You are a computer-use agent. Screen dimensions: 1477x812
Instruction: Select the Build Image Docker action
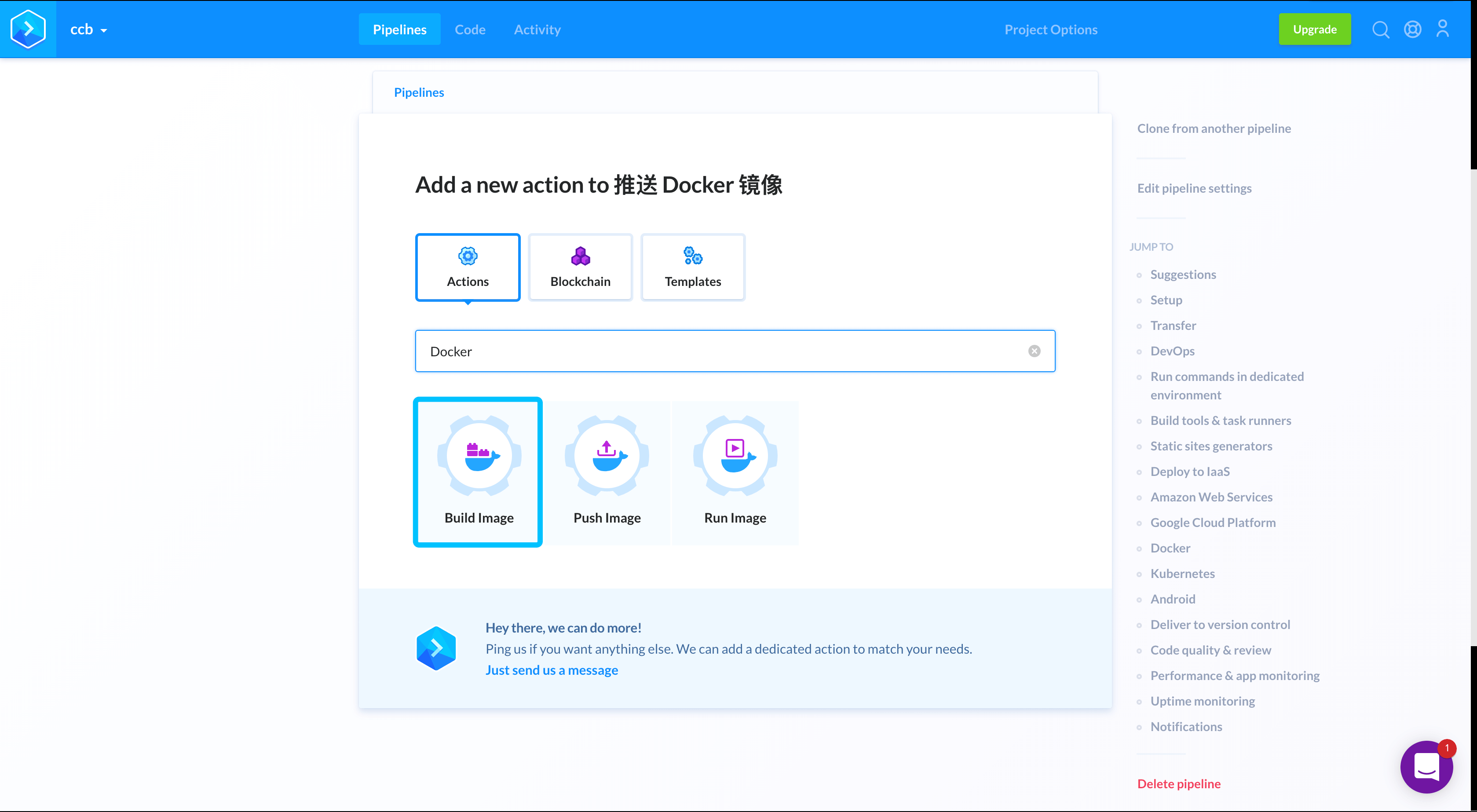(x=478, y=472)
